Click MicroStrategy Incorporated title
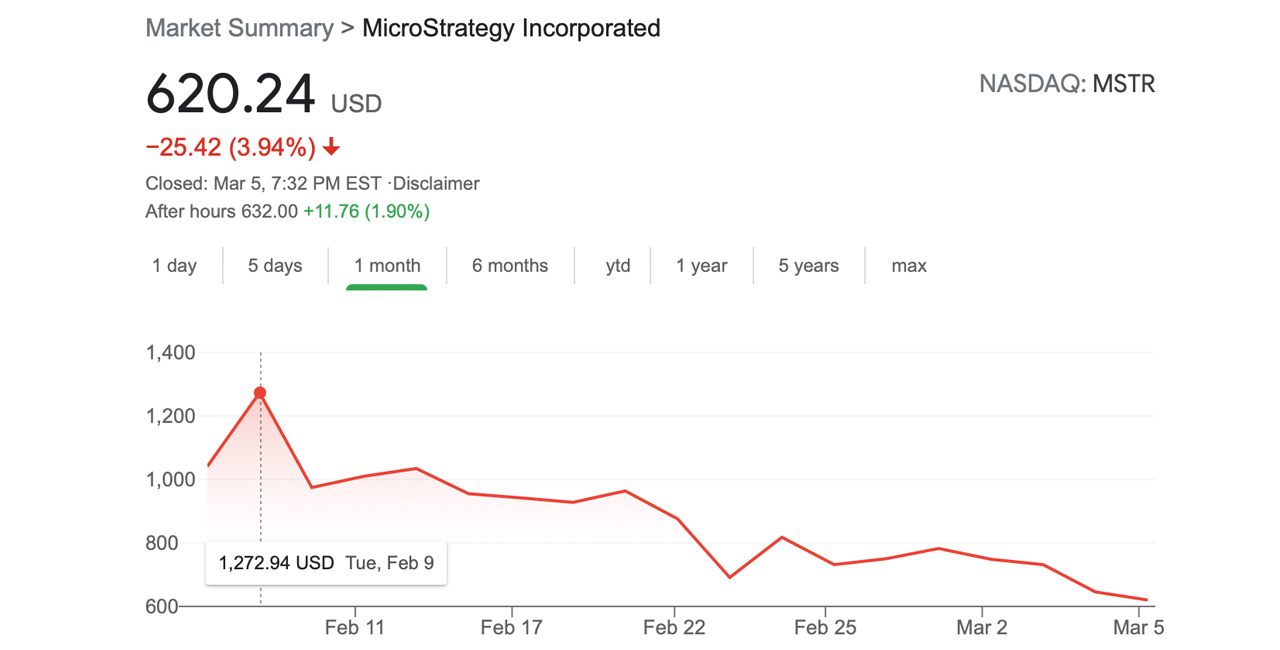The width and height of the screenshot is (1280, 650). click(x=511, y=28)
